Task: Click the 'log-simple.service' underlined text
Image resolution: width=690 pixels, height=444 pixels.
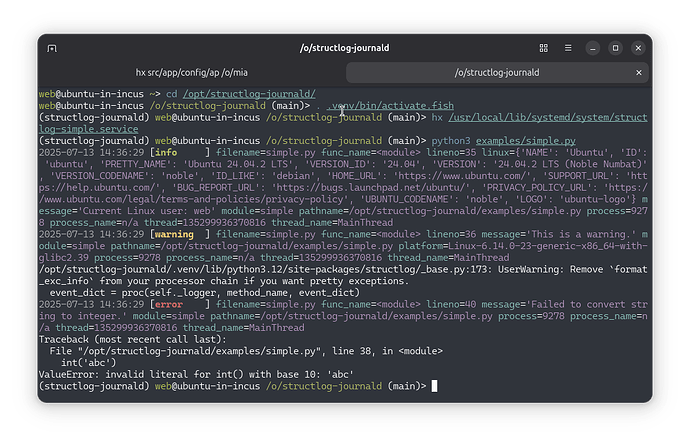Action: [x=88, y=129]
